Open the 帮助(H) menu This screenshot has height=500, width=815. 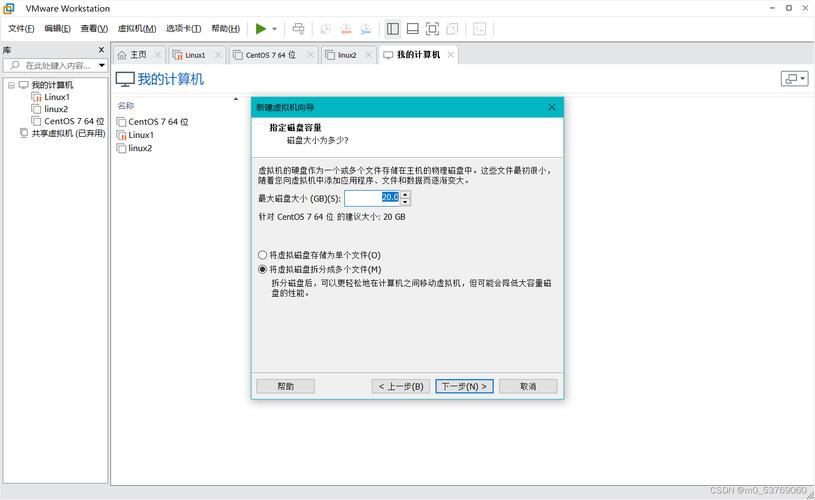(226, 29)
